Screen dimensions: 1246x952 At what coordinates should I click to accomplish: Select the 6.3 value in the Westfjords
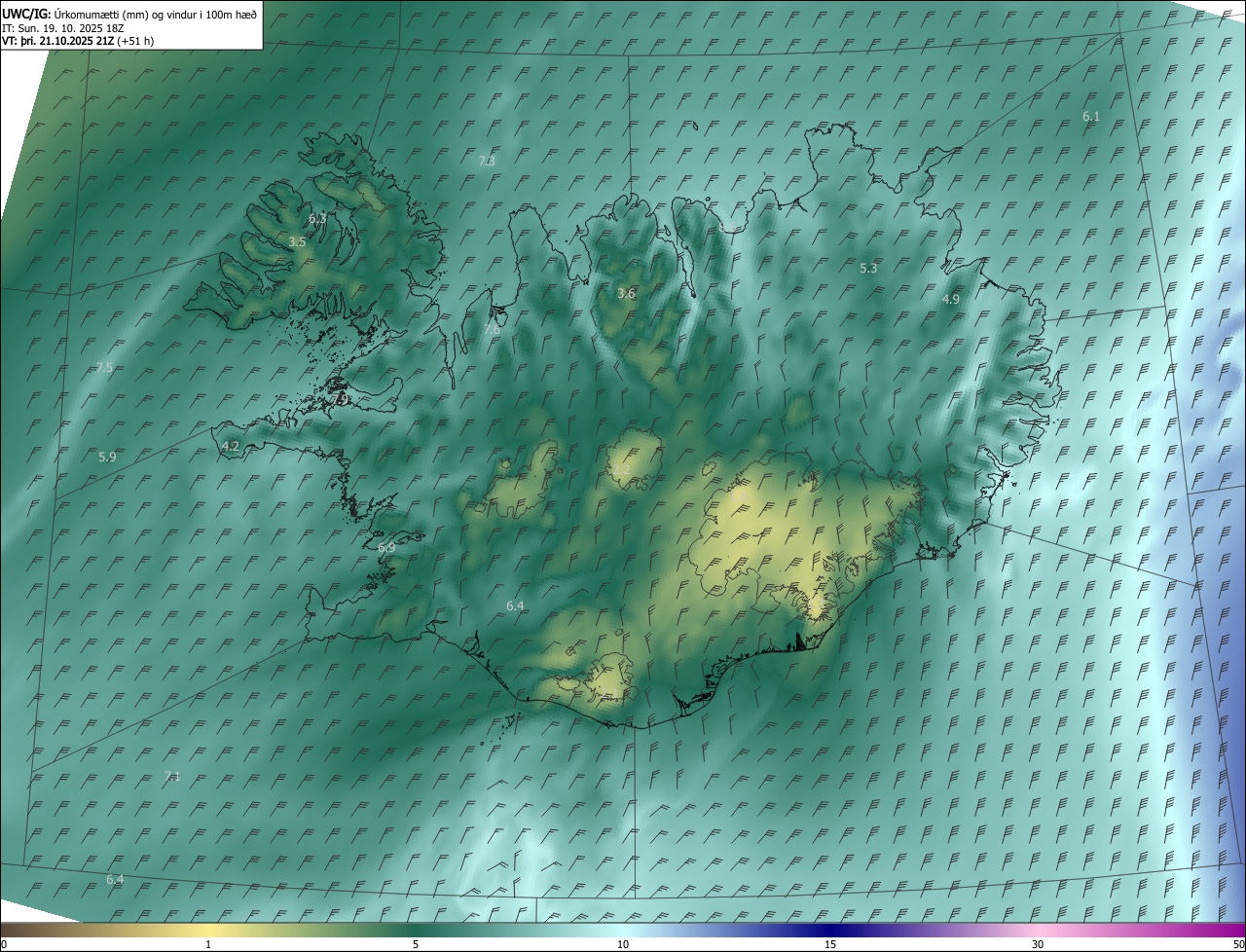click(317, 219)
